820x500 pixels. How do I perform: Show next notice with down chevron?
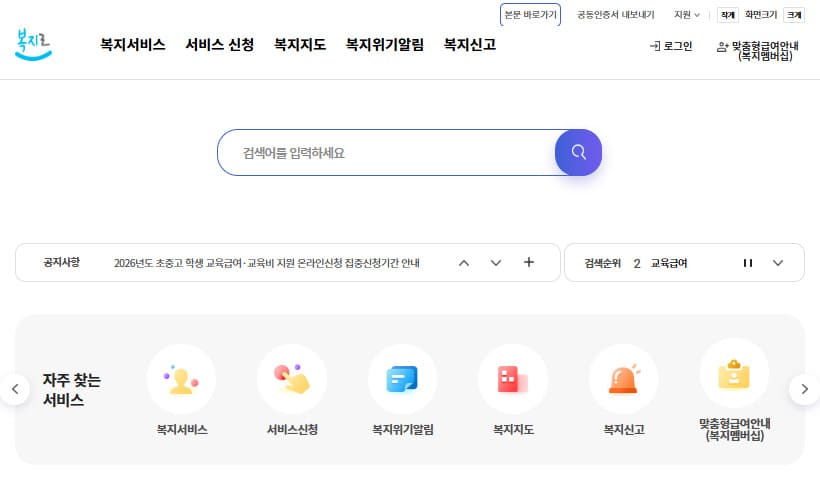(496, 263)
